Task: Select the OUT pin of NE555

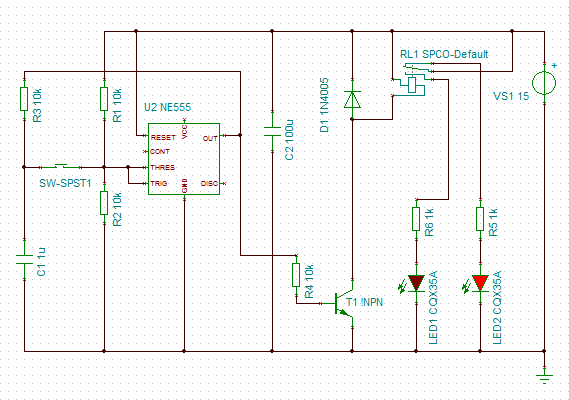Action: point(210,138)
